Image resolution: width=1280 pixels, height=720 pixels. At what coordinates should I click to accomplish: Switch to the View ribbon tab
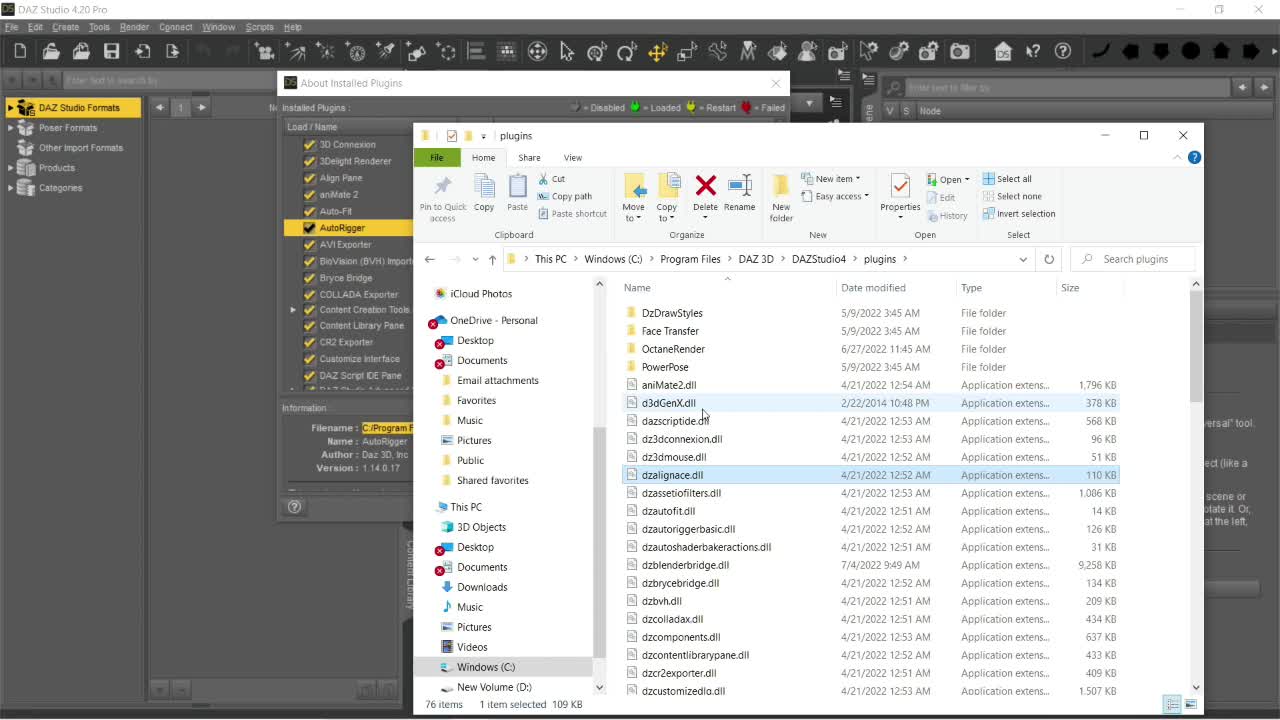point(573,157)
